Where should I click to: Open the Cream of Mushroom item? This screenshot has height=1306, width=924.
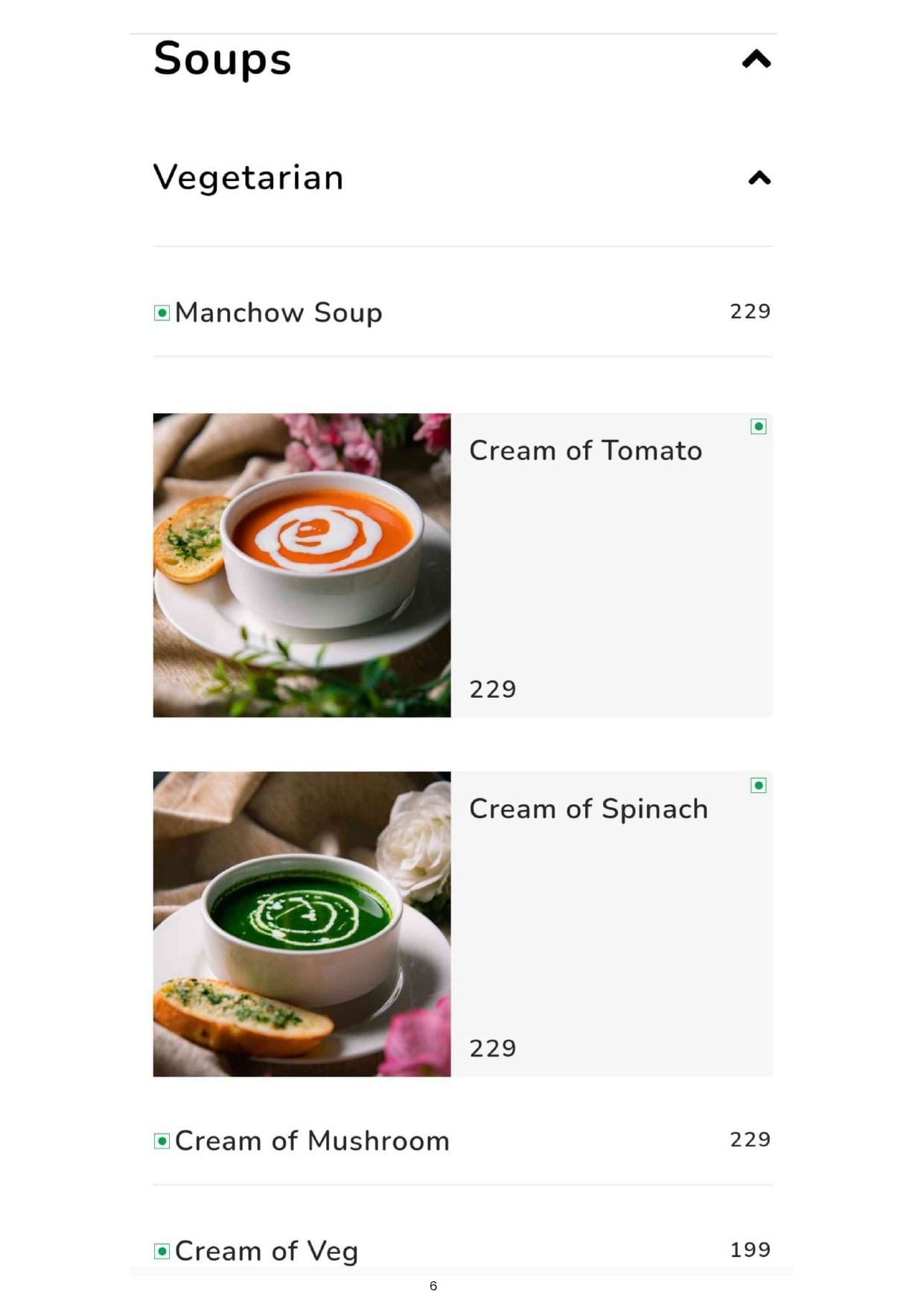tap(312, 1141)
